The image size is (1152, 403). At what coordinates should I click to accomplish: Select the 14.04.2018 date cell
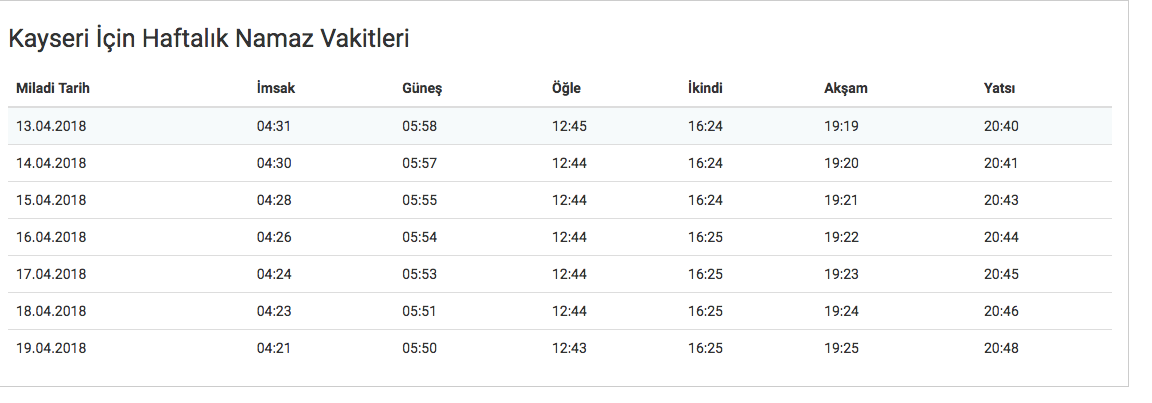[x=51, y=163]
